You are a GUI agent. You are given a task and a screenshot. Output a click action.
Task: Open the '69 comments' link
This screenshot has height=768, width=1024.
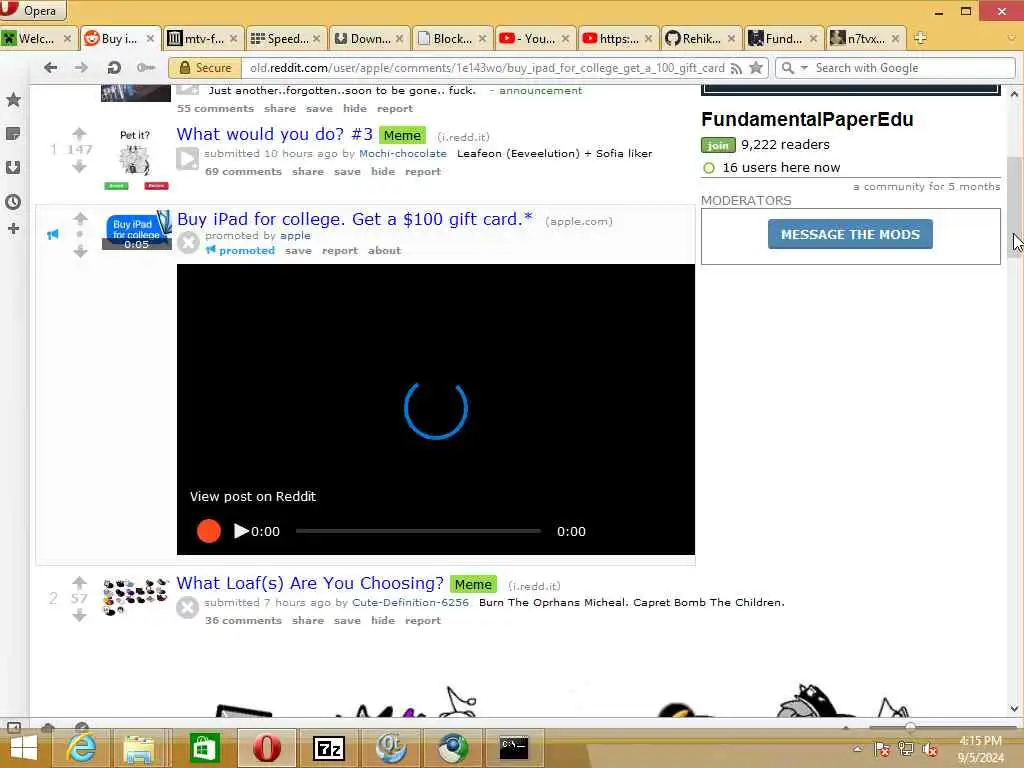(x=243, y=171)
